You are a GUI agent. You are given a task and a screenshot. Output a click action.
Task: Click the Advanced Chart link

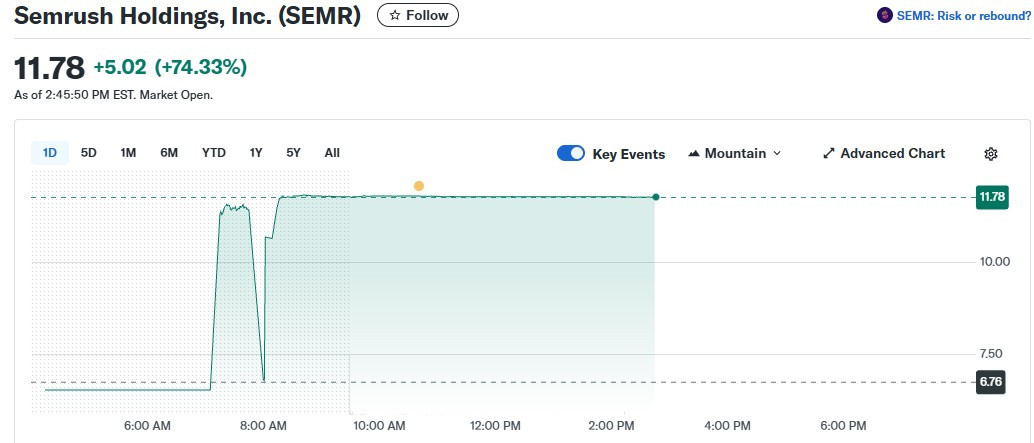coord(892,154)
